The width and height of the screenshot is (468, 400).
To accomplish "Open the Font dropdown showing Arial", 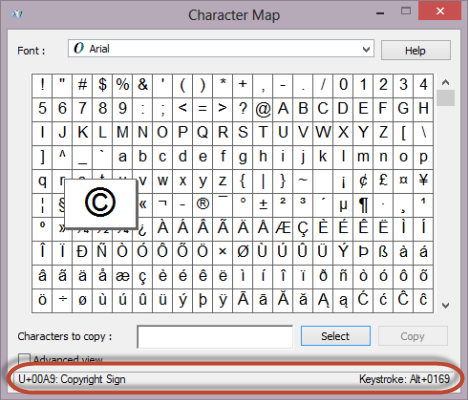I will (x=221, y=49).
